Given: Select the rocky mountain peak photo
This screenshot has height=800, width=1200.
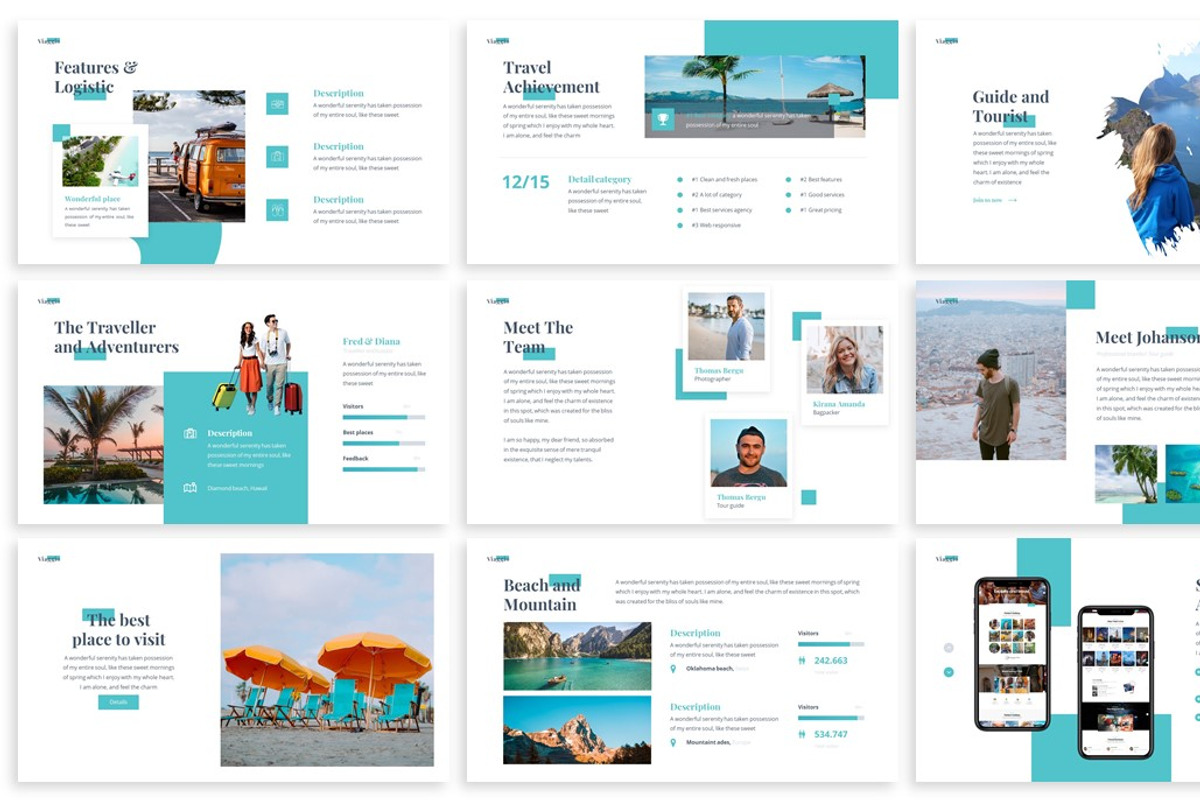Looking at the screenshot, I should click(x=577, y=730).
